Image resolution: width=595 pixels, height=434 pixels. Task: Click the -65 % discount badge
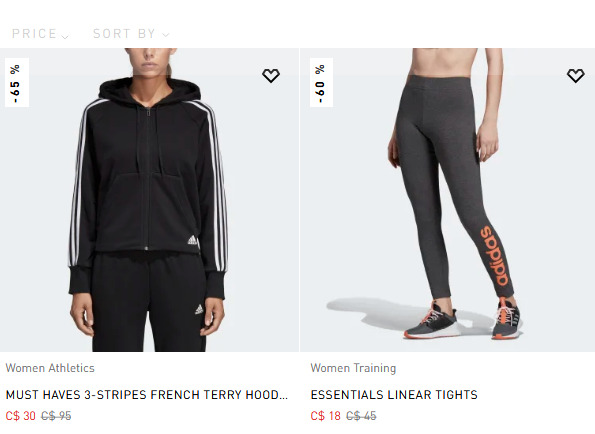(x=17, y=83)
